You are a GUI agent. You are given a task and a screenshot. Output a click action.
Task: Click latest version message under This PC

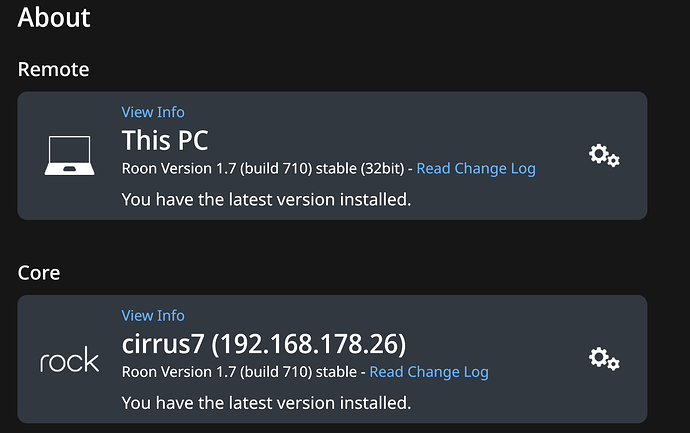click(x=266, y=199)
